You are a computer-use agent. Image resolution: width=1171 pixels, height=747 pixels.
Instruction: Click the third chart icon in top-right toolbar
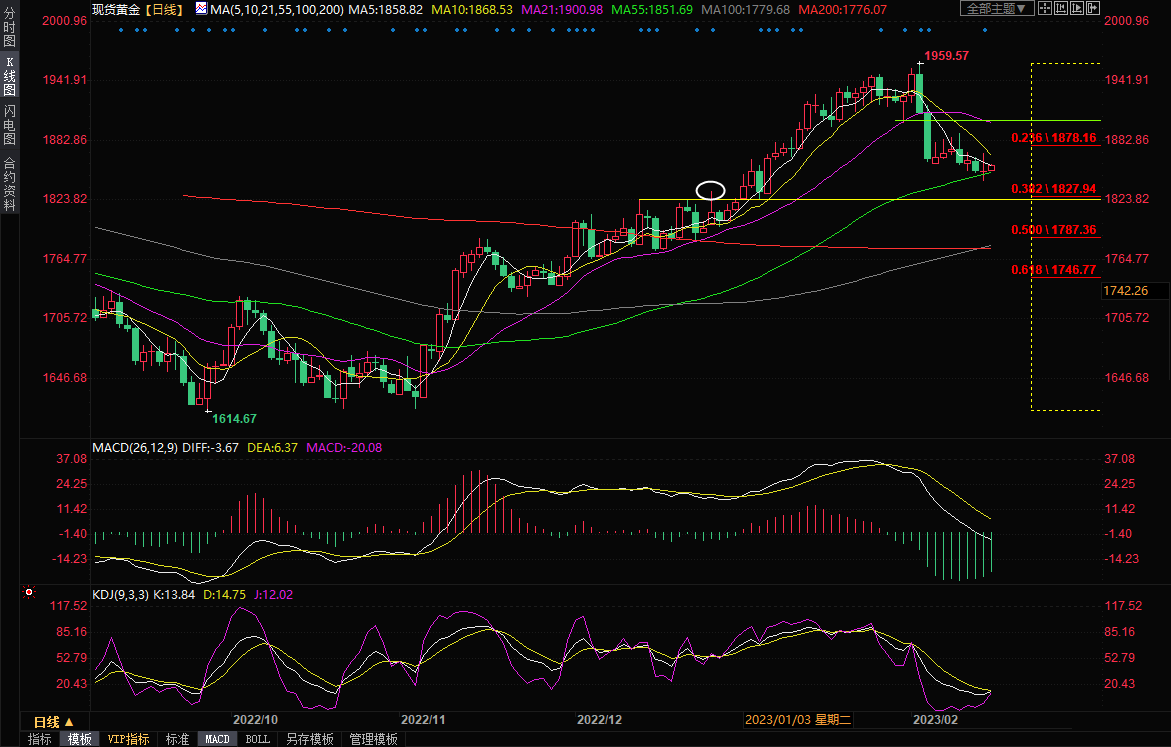pyautogui.click(x=1075, y=8)
